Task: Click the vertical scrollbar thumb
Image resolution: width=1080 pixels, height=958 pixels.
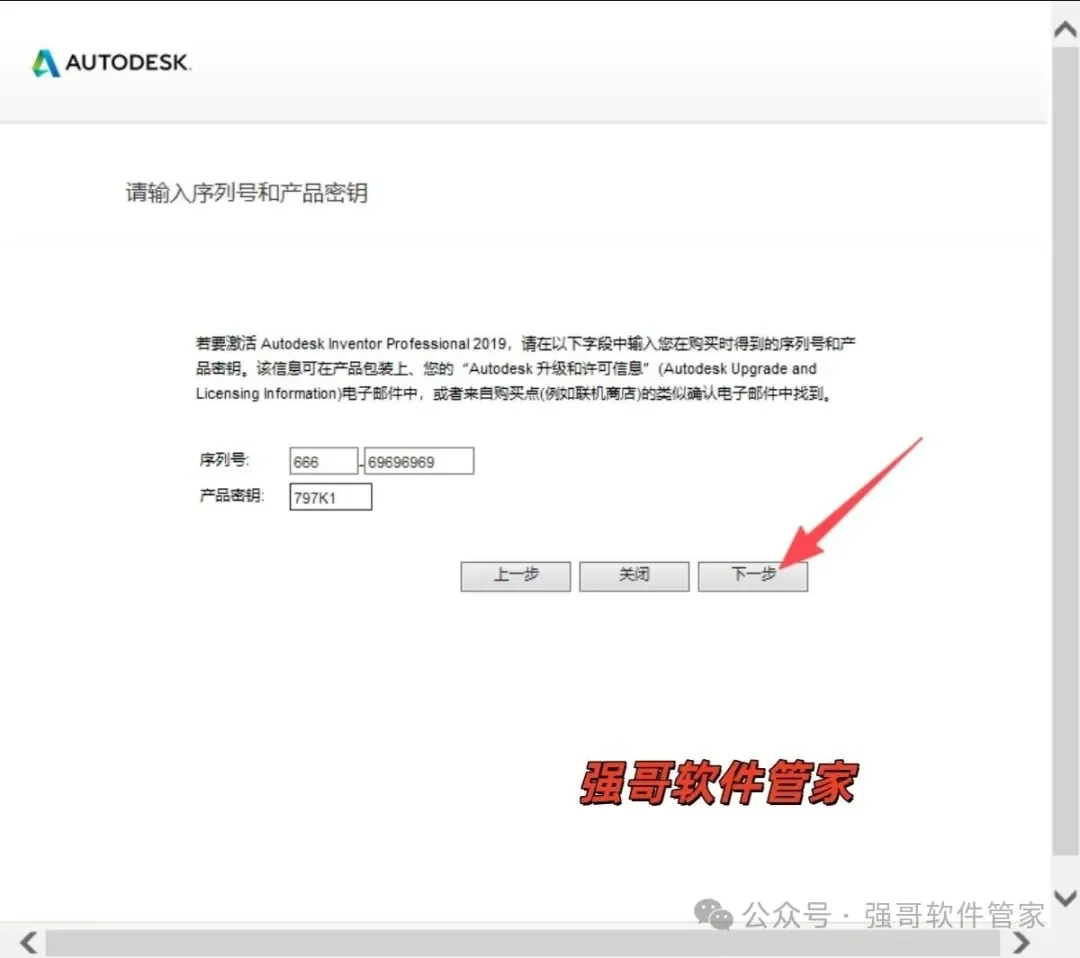Action: [1066, 451]
